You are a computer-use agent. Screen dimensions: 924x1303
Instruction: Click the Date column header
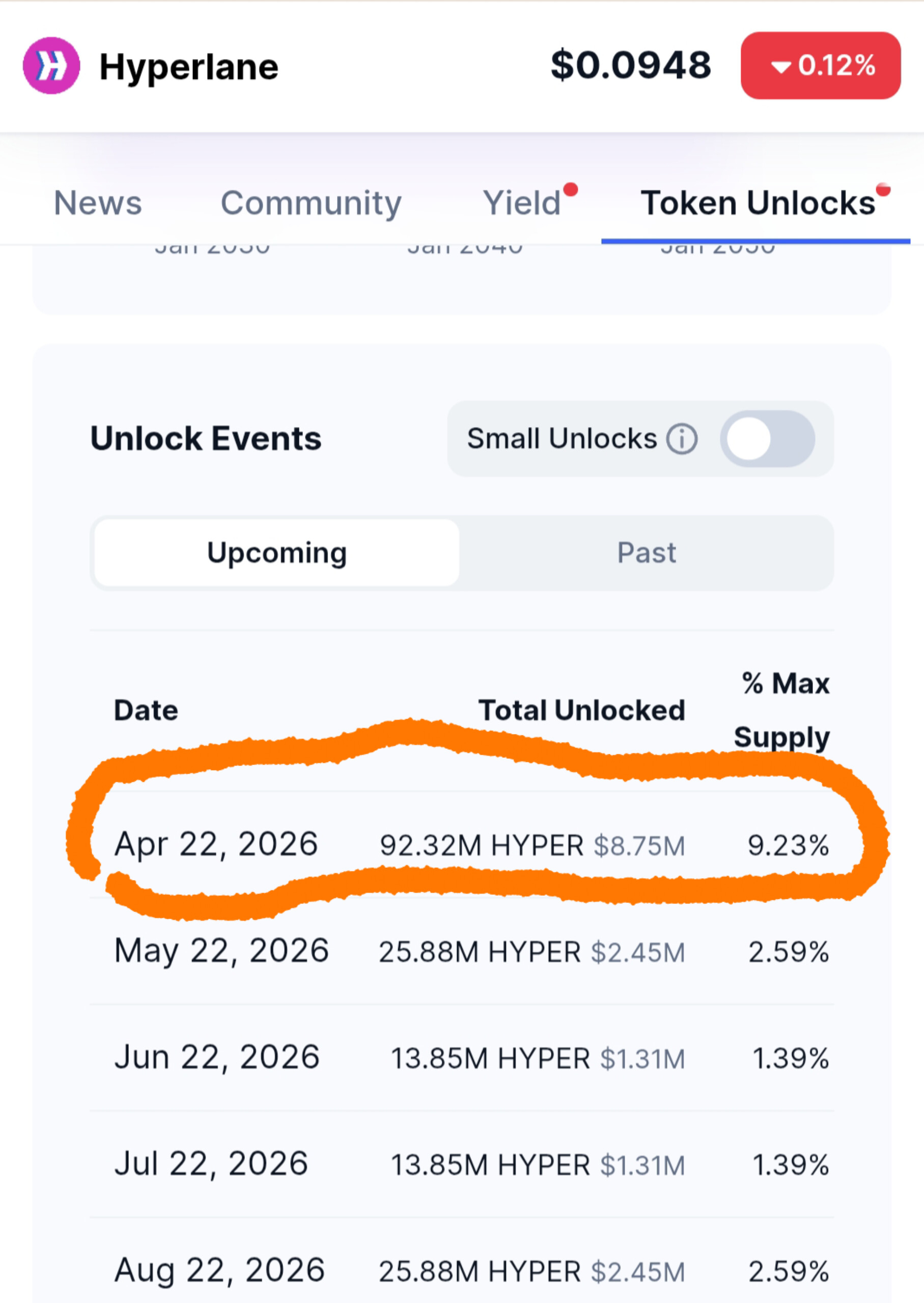(146, 711)
